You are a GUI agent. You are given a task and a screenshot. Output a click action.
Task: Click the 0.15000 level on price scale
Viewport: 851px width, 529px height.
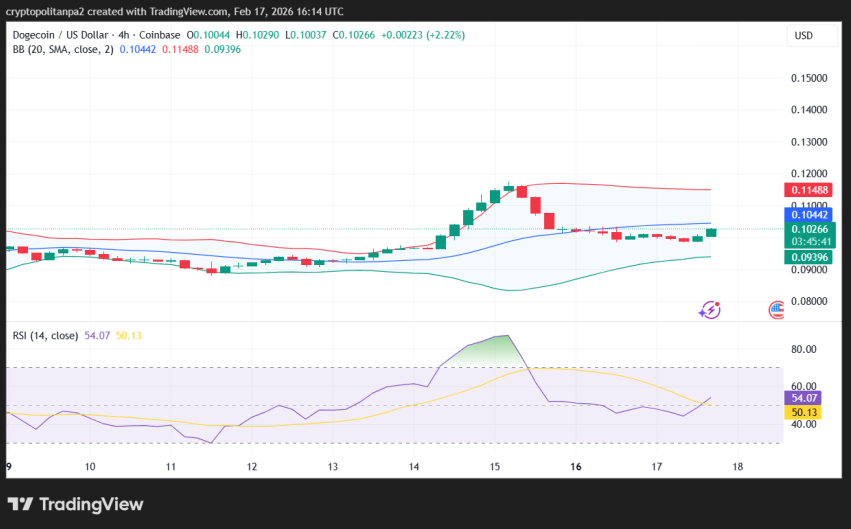(809, 78)
